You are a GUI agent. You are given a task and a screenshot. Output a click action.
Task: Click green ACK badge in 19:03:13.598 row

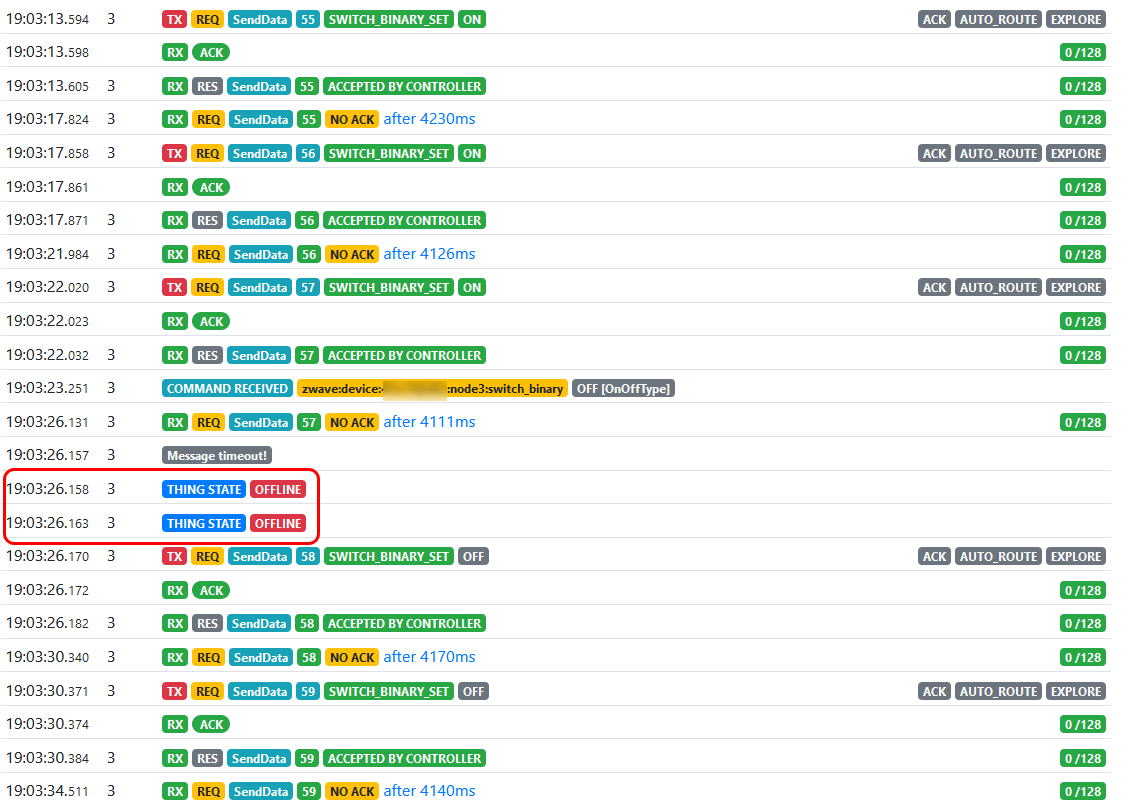[x=212, y=53]
